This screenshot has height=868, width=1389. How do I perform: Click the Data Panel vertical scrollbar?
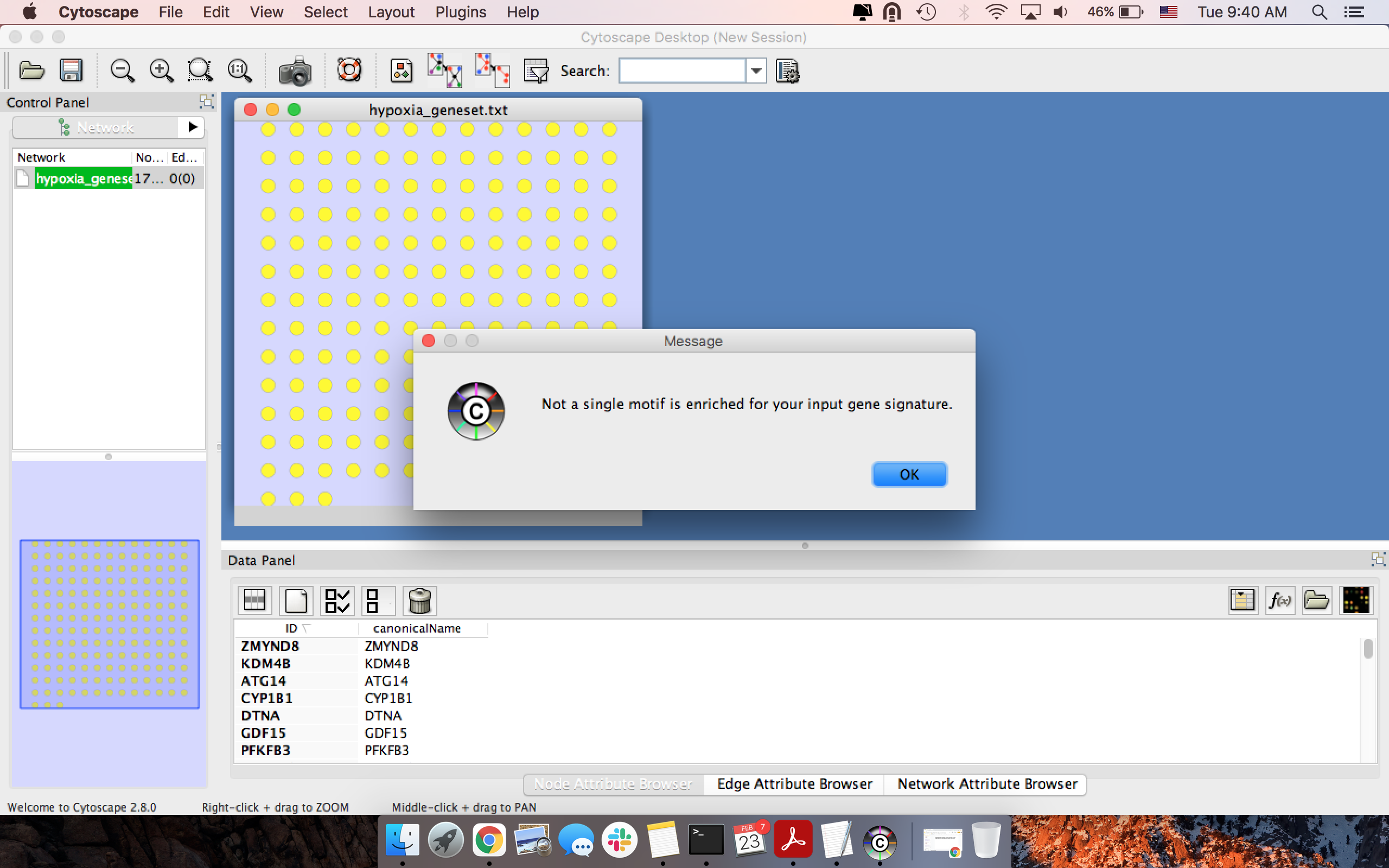[x=1368, y=649]
